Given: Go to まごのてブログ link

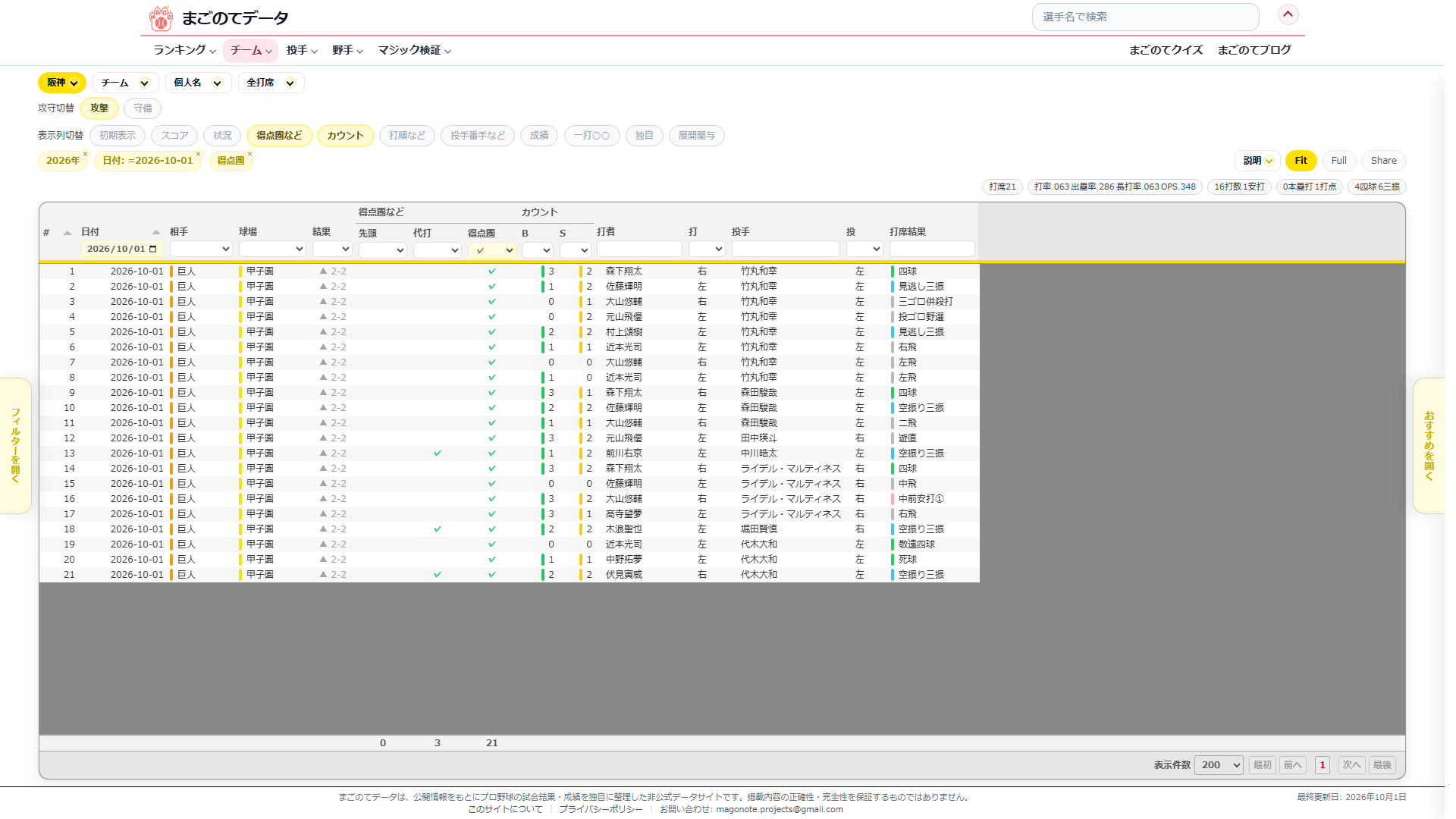Looking at the screenshot, I should (1254, 50).
